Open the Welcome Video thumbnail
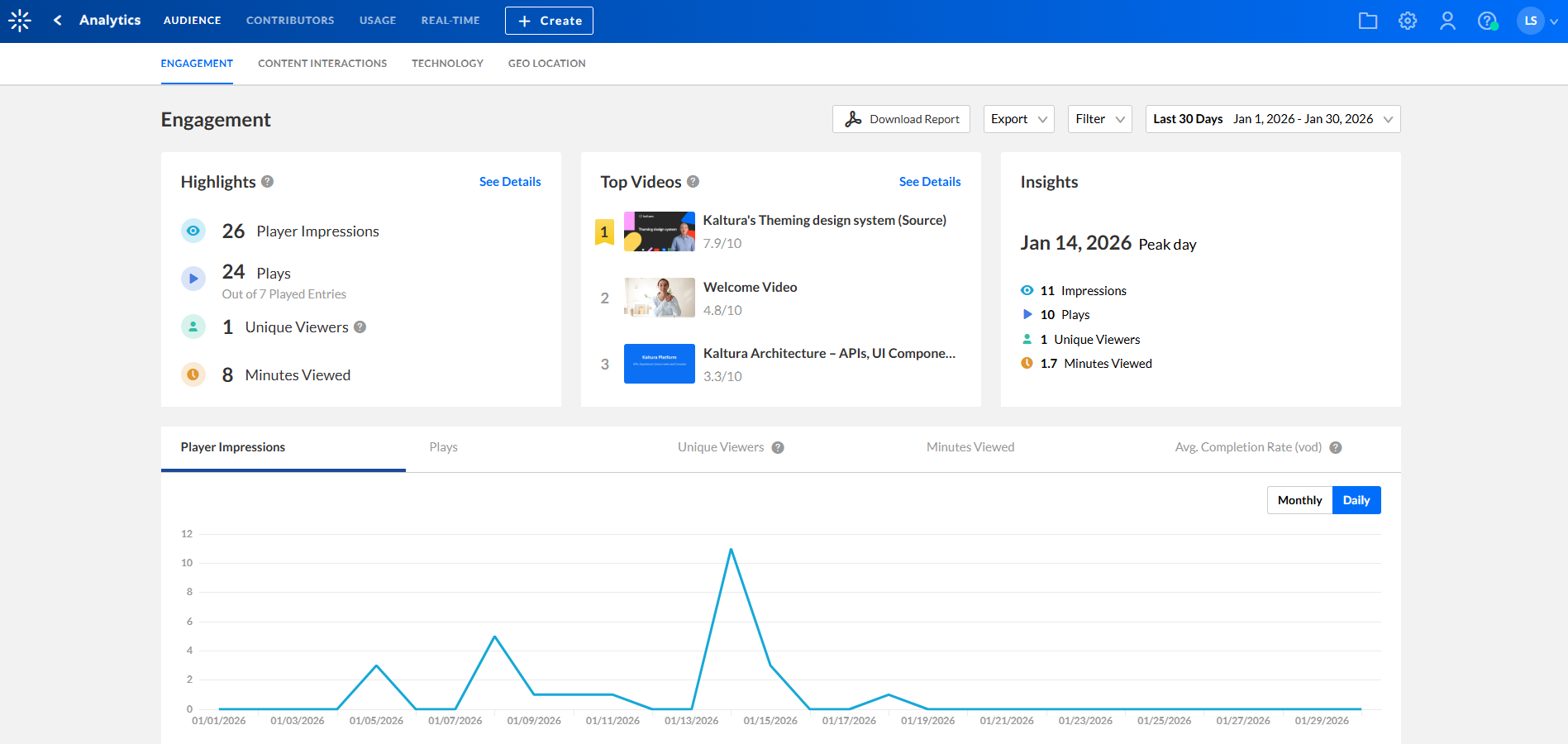The width and height of the screenshot is (1568, 744). point(659,298)
